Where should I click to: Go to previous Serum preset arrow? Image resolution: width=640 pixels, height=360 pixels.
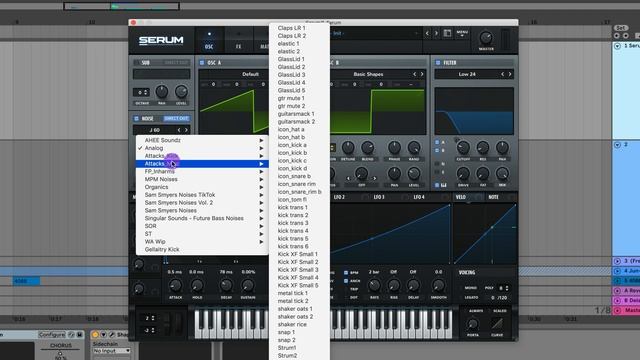pos(427,33)
